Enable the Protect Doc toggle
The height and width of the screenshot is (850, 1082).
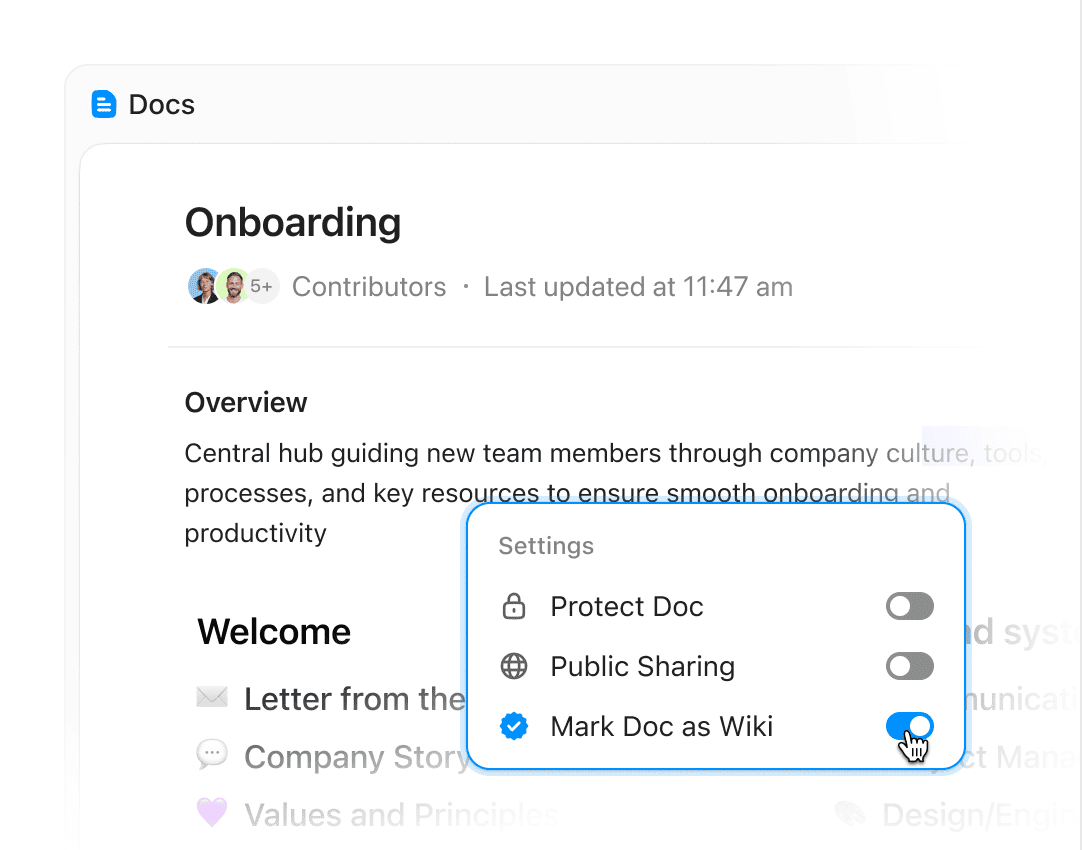(x=909, y=606)
